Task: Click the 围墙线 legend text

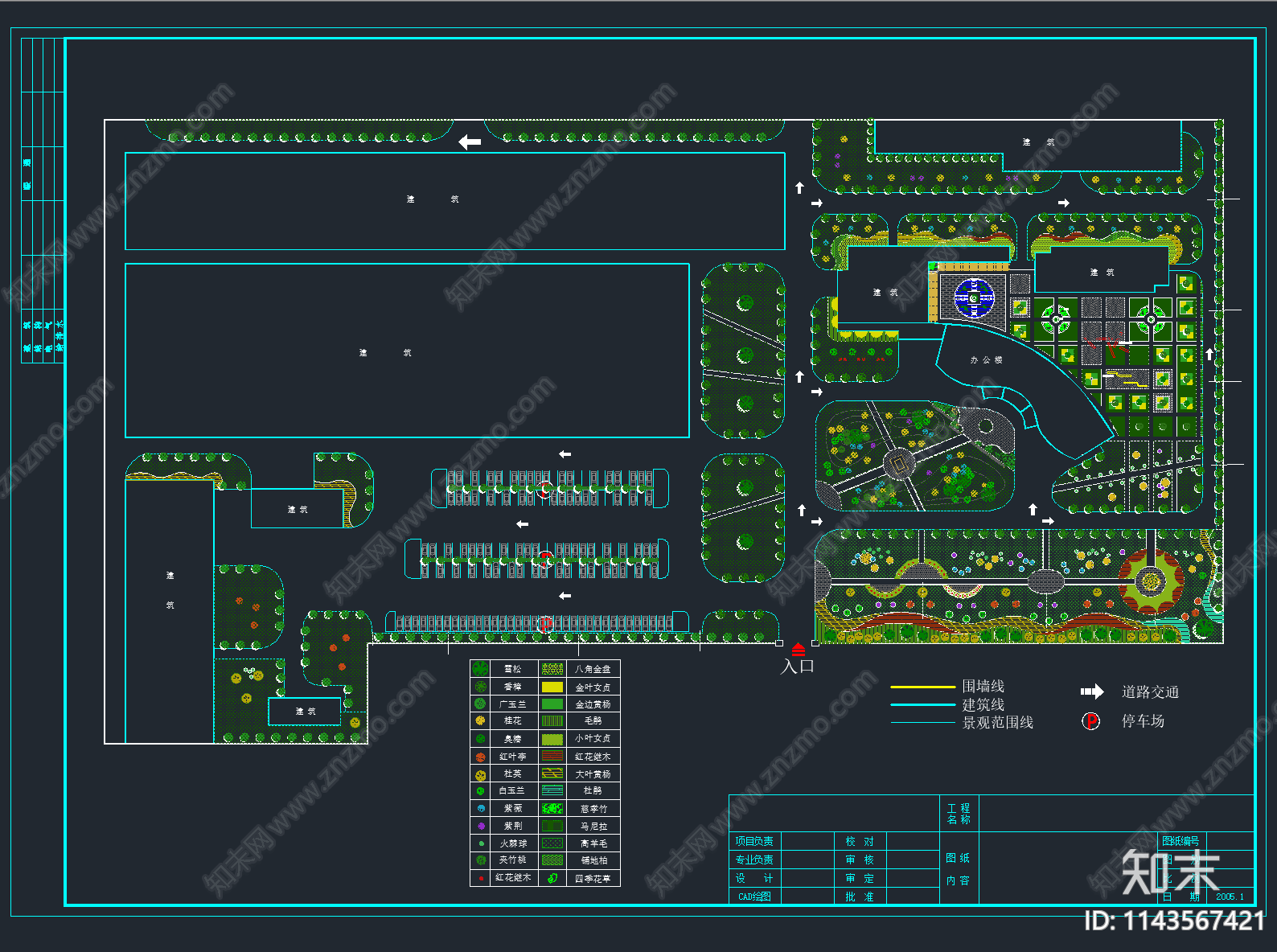Action: (983, 687)
